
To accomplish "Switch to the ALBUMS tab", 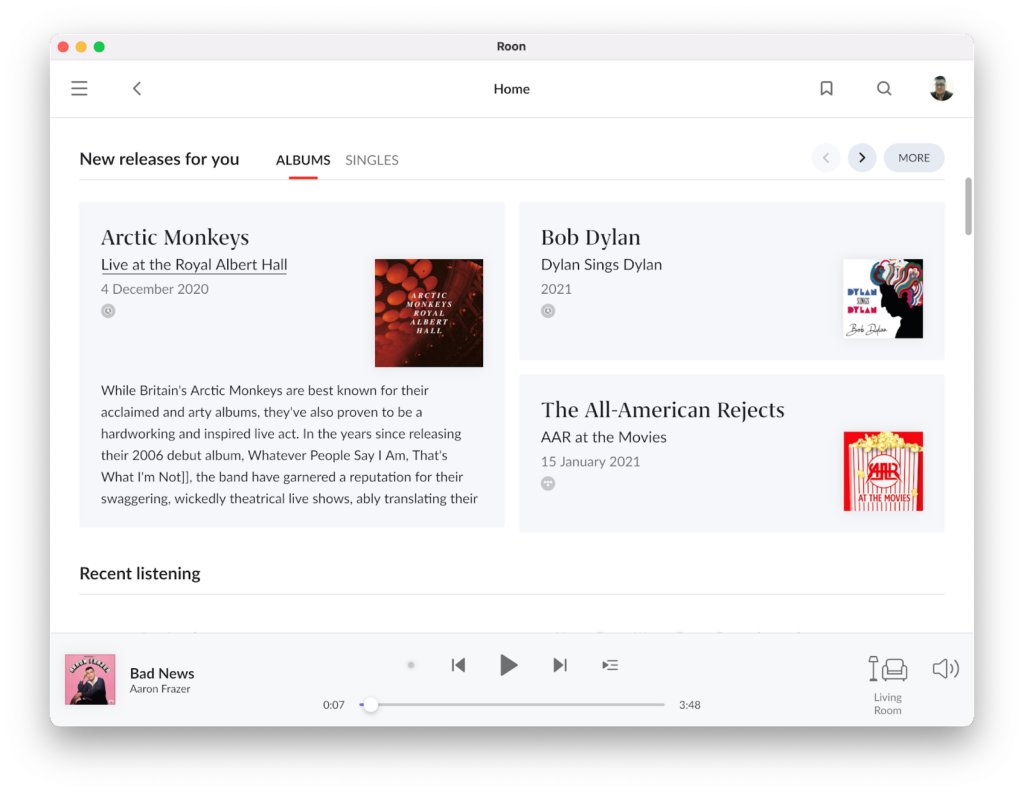I will point(303,160).
